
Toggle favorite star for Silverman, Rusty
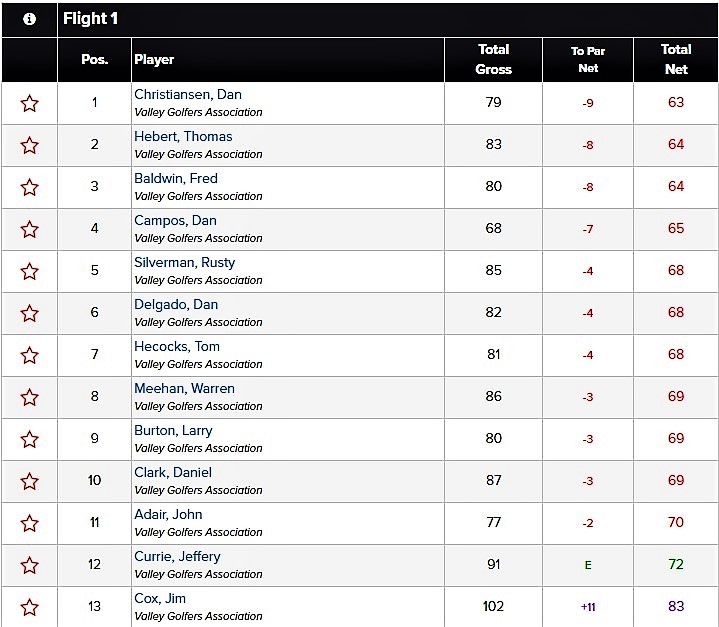[29, 272]
